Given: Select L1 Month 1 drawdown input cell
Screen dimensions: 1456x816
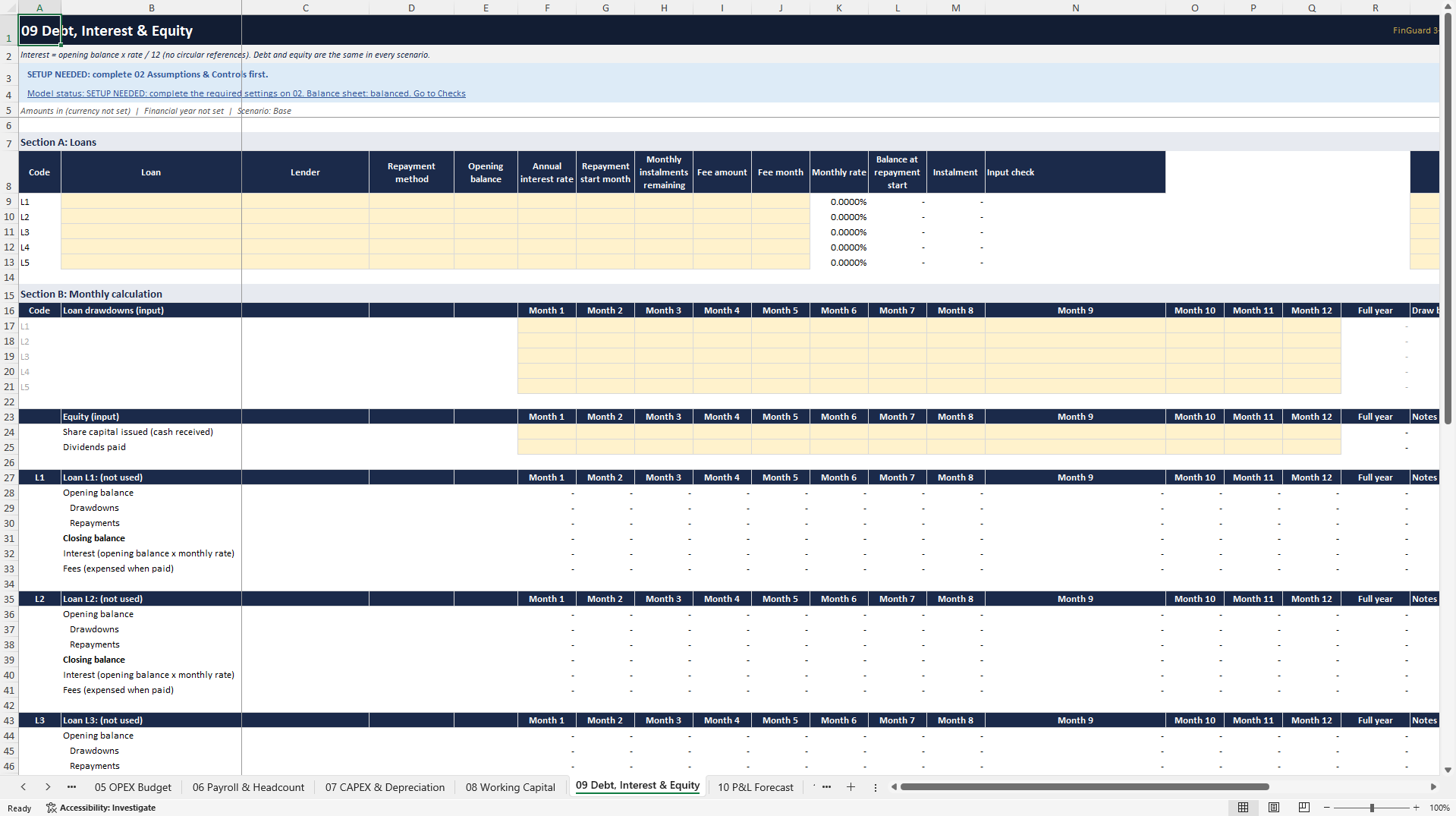Looking at the screenshot, I should pos(546,326).
